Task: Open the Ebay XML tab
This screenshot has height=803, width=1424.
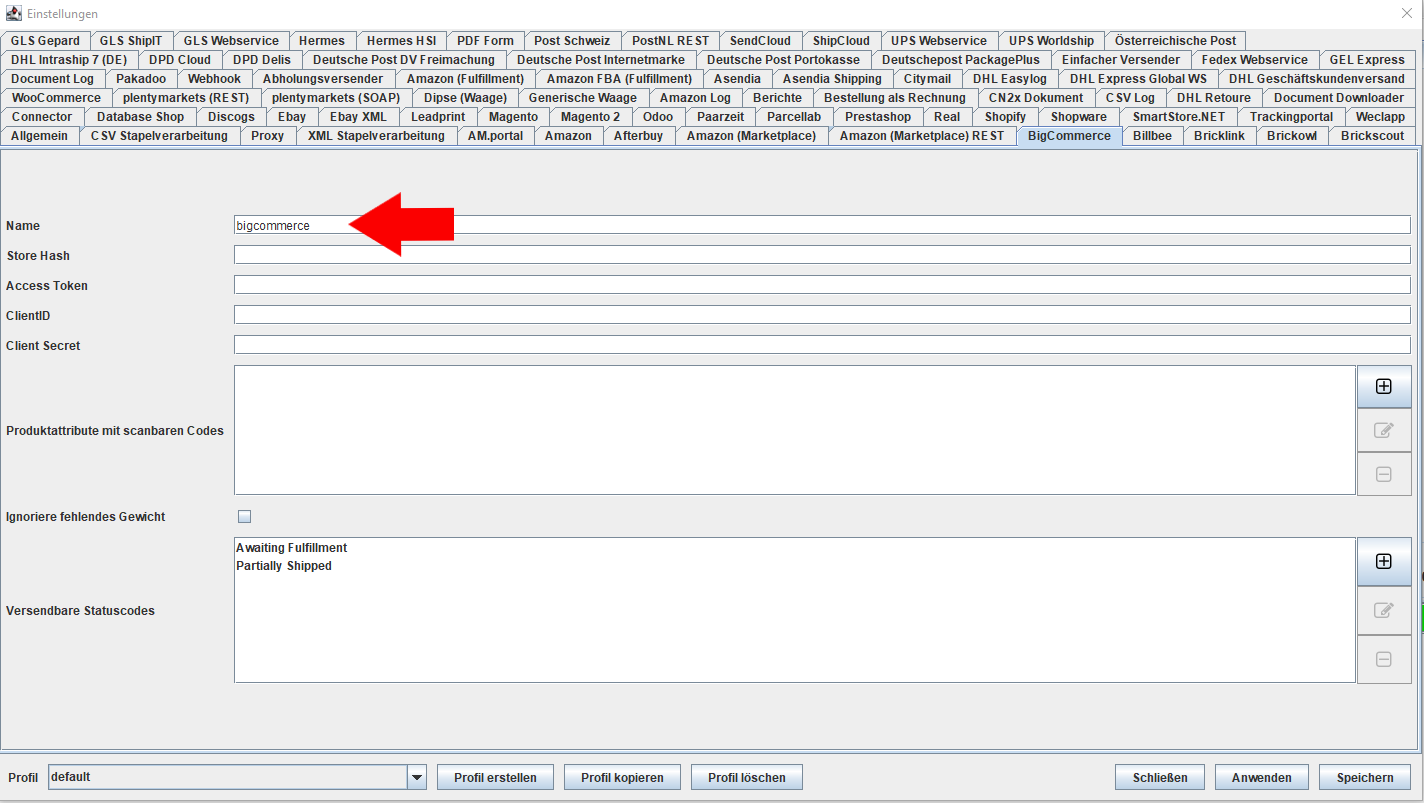Action: pos(358,117)
